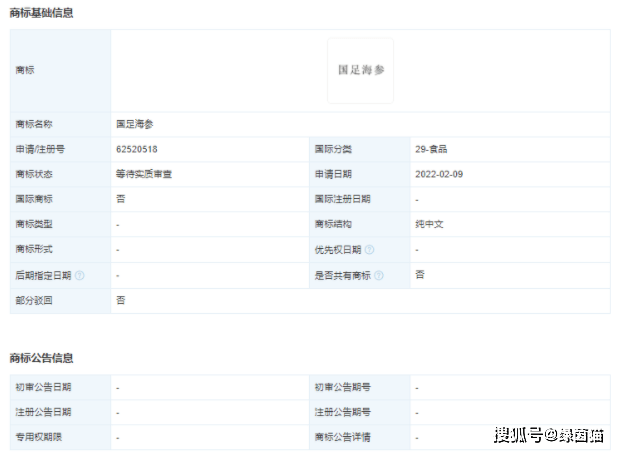618x452 pixels.
Task: Click the help icon beside 优先权日期
Action: pyautogui.click(x=369, y=250)
